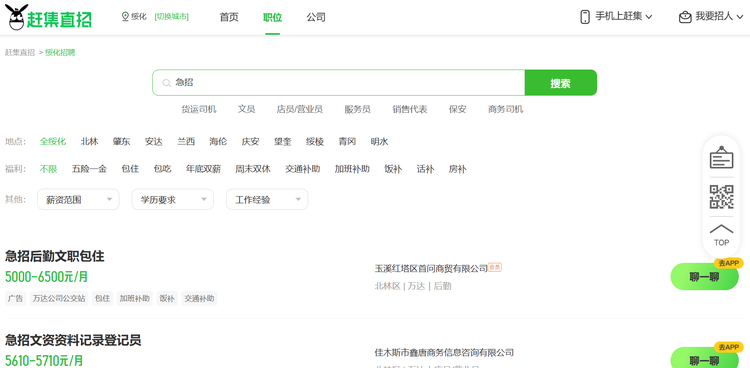Filter location by 望奎
The image size is (750, 368).
[283, 142]
